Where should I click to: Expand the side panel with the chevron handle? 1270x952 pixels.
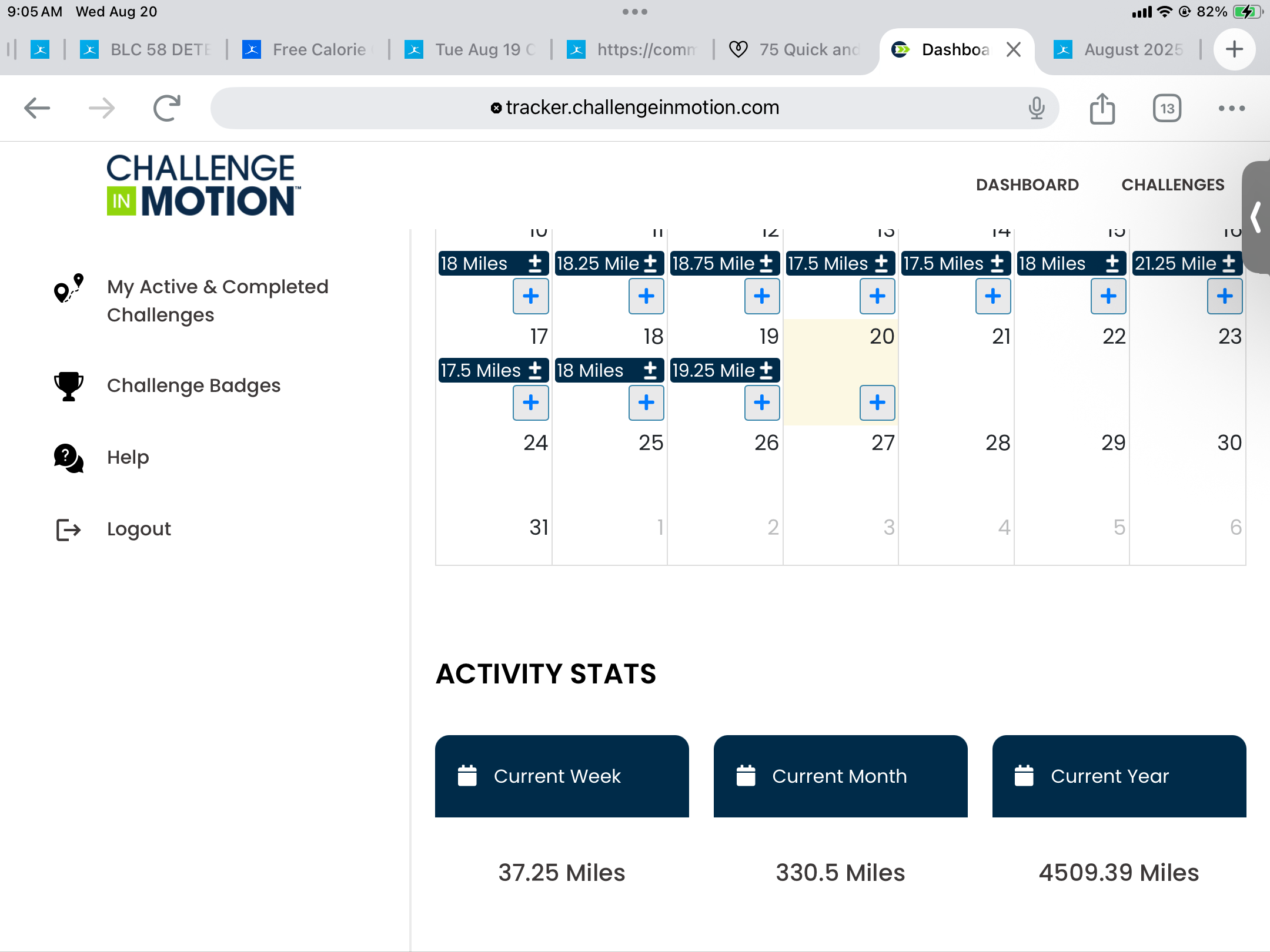[x=1256, y=217]
